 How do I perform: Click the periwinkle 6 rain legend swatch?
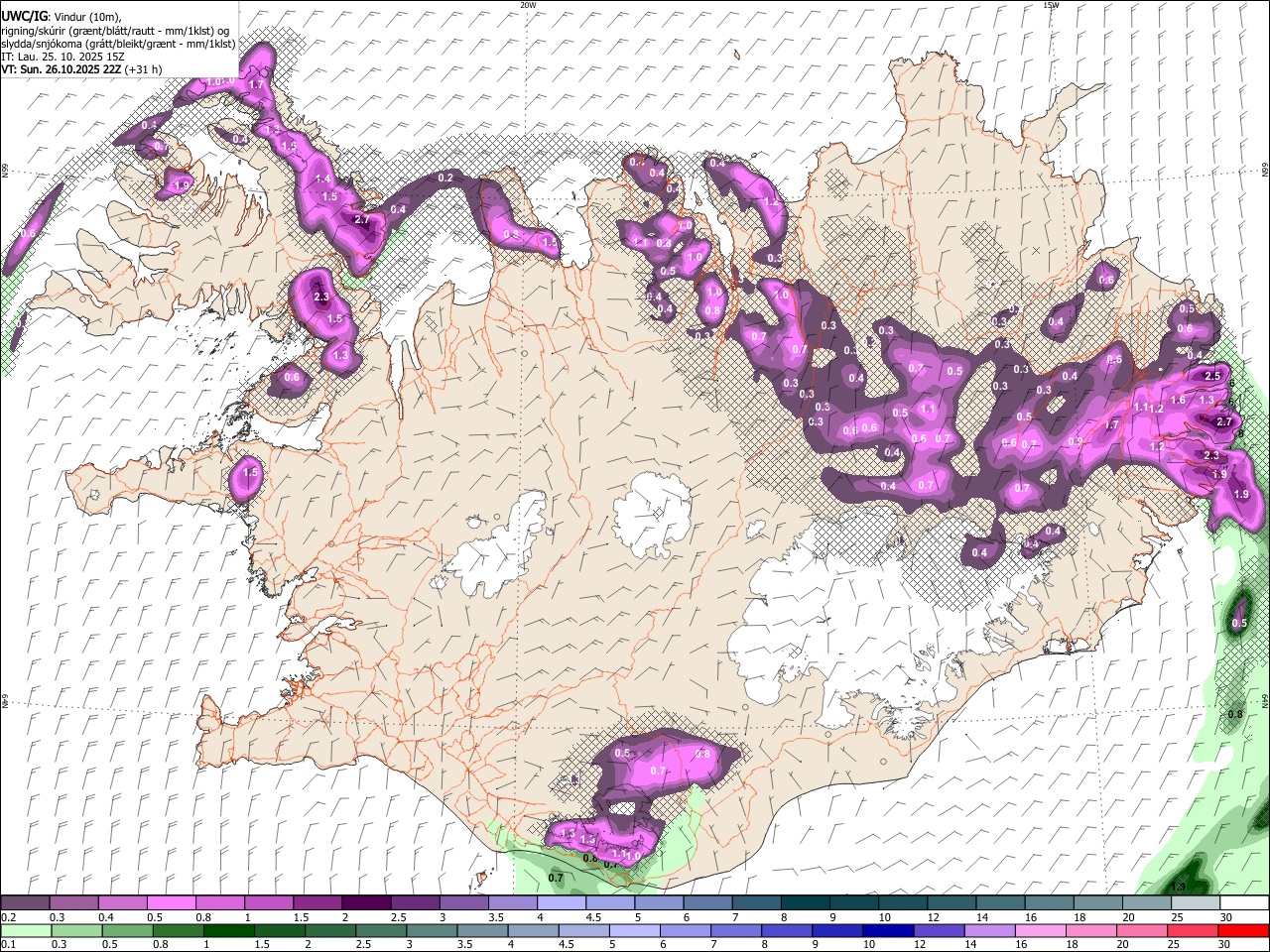tap(685, 931)
